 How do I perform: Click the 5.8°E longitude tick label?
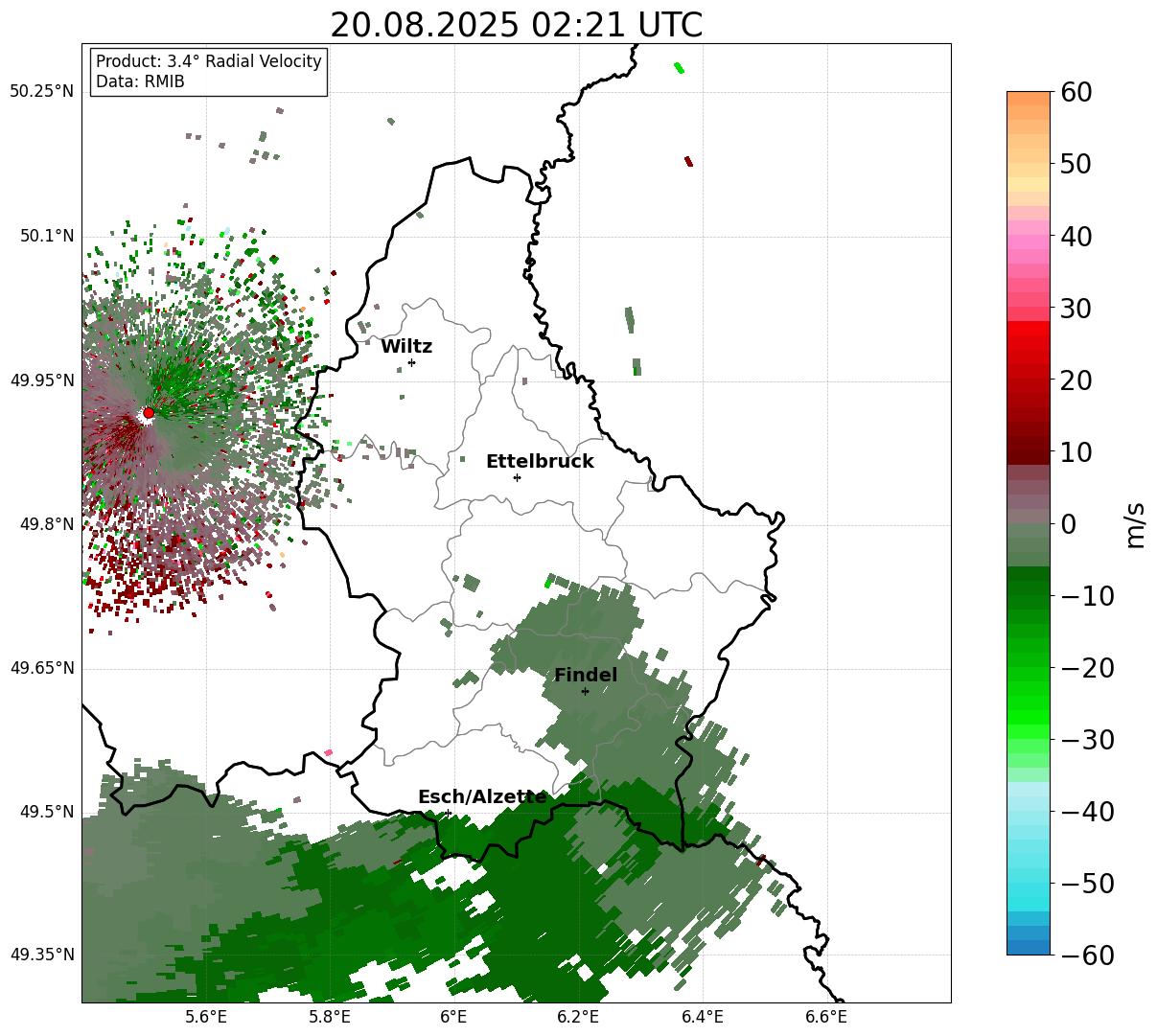coord(330,1017)
